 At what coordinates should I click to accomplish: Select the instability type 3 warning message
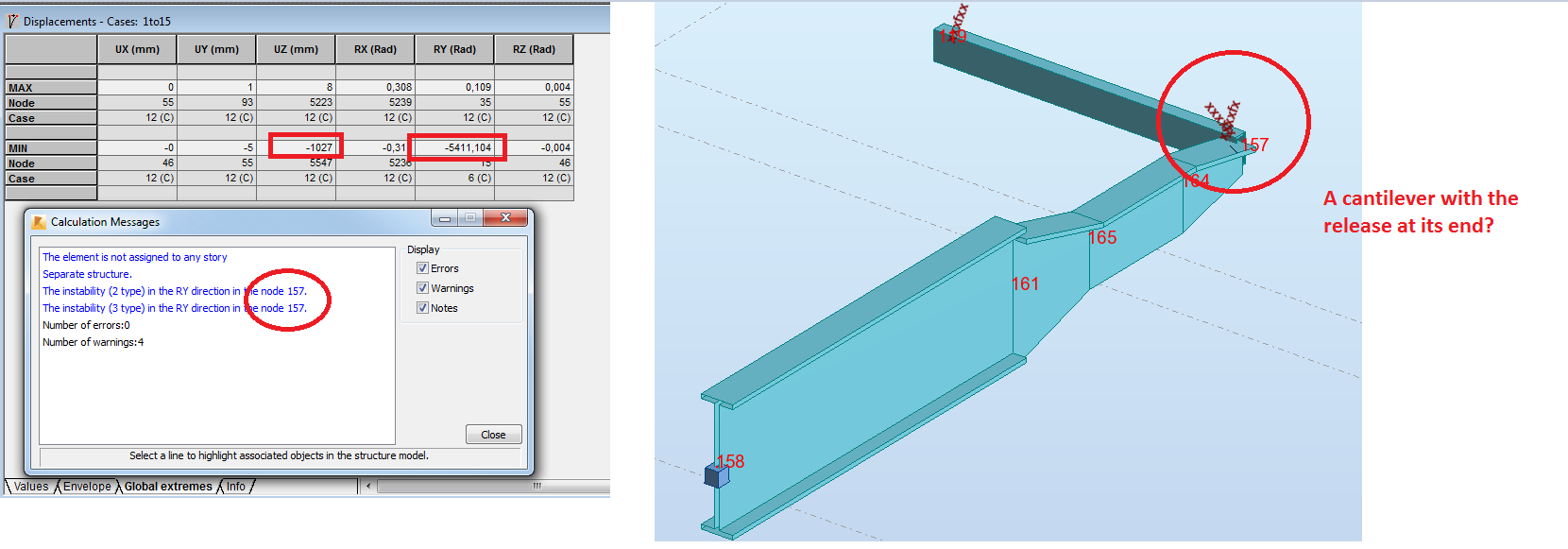tap(175, 308)
